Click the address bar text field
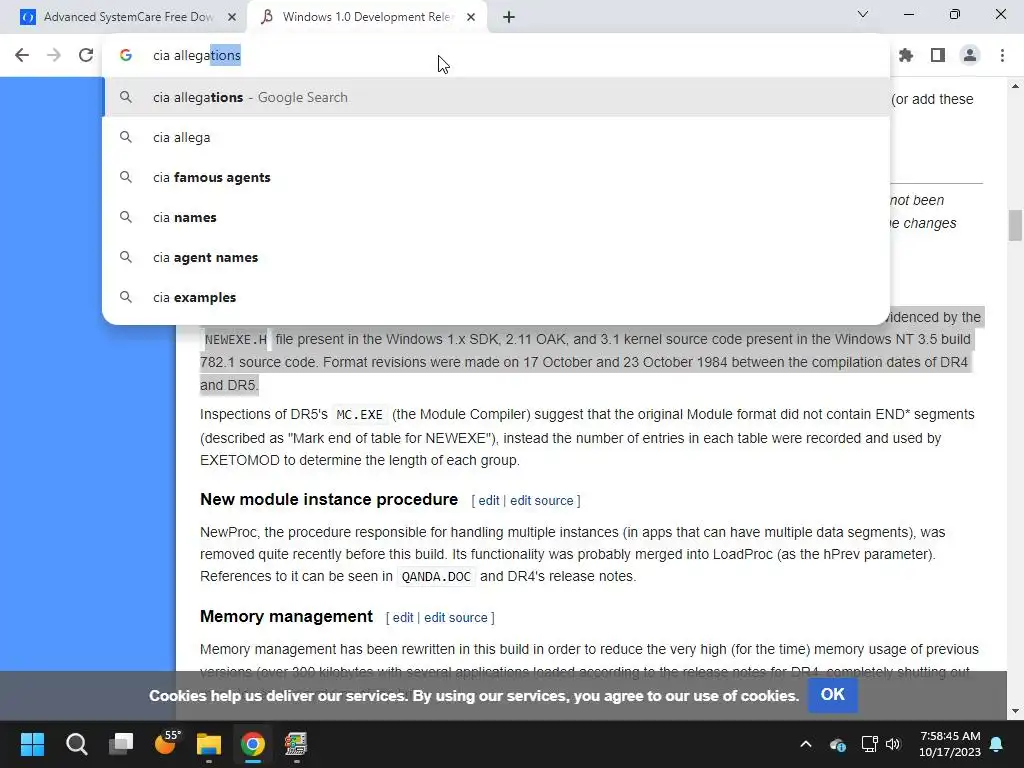 496,56
